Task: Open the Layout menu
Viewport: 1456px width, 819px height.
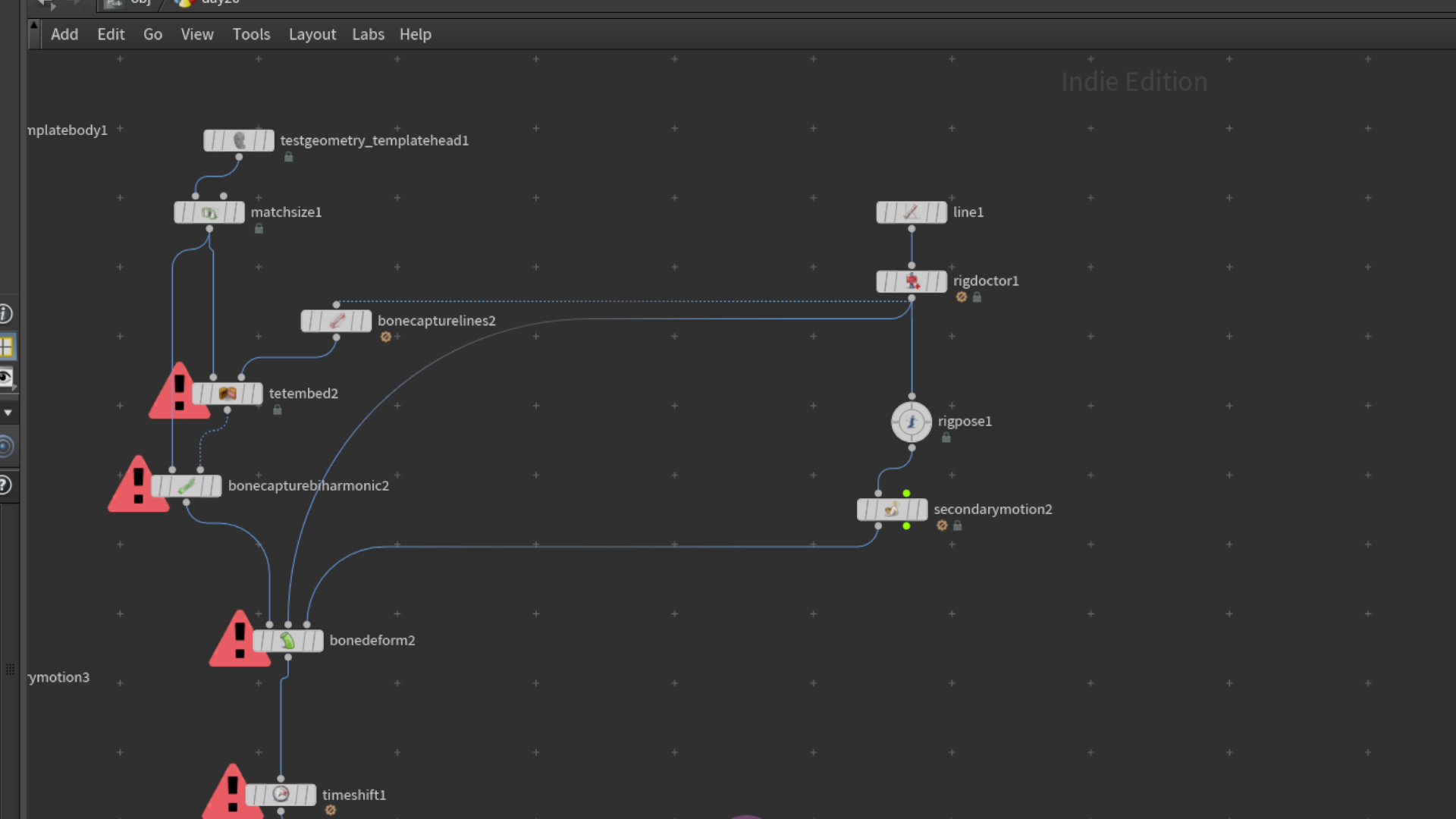Action: pos(312,34)
